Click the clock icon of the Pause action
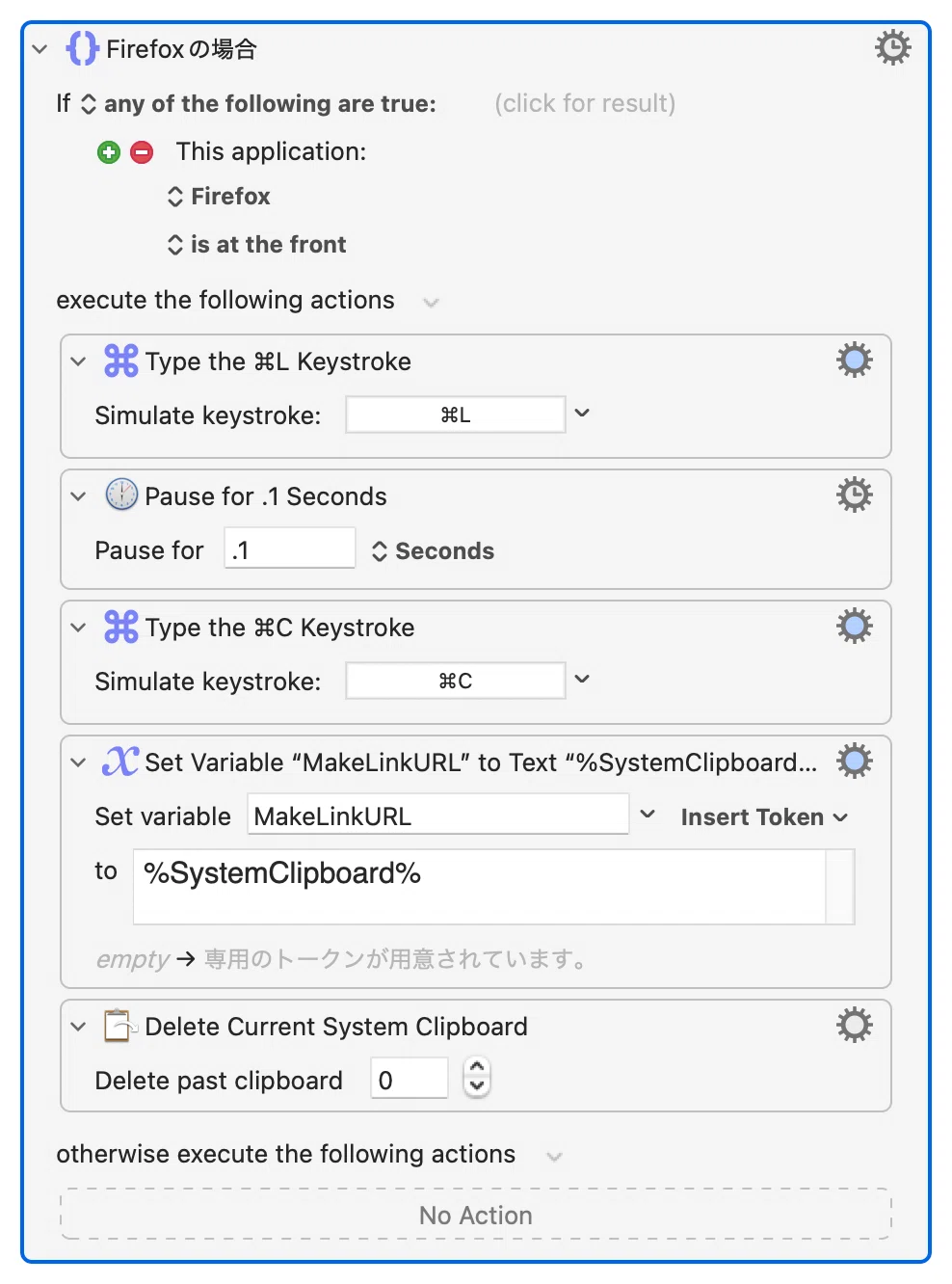The image size is (952, 1284). (121, 495)
